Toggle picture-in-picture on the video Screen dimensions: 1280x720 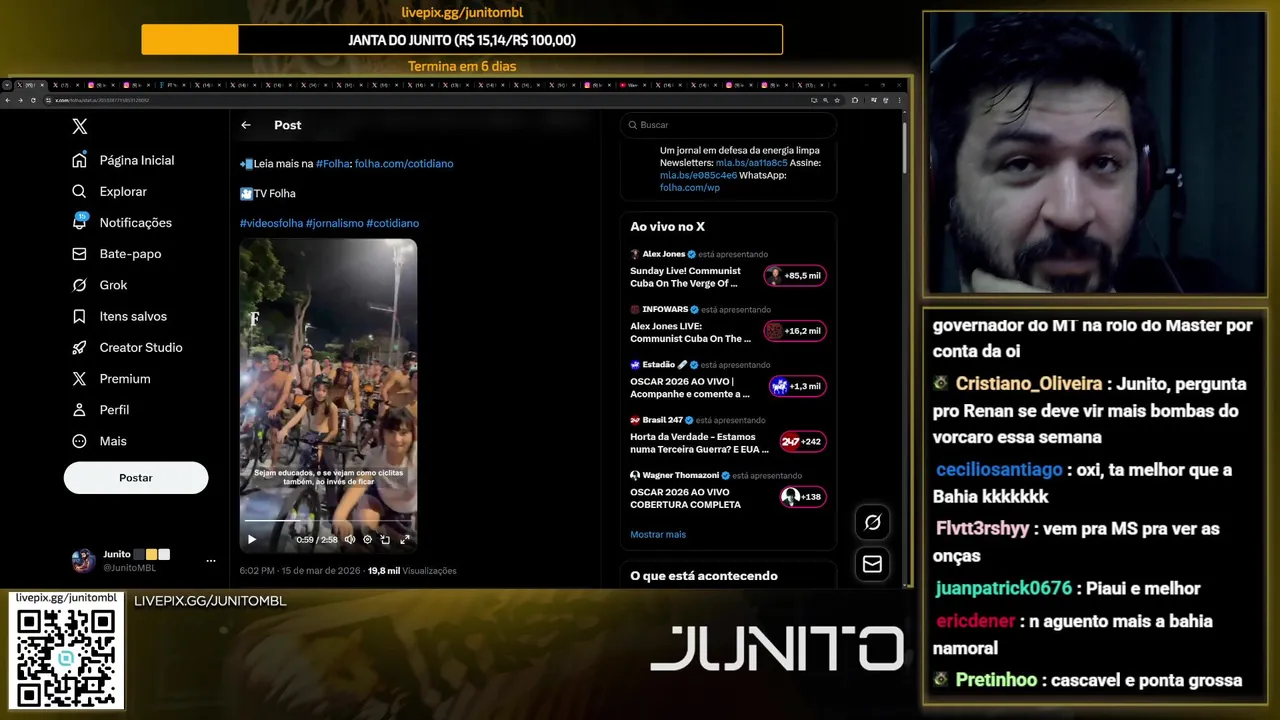click(x=385, y=539)
